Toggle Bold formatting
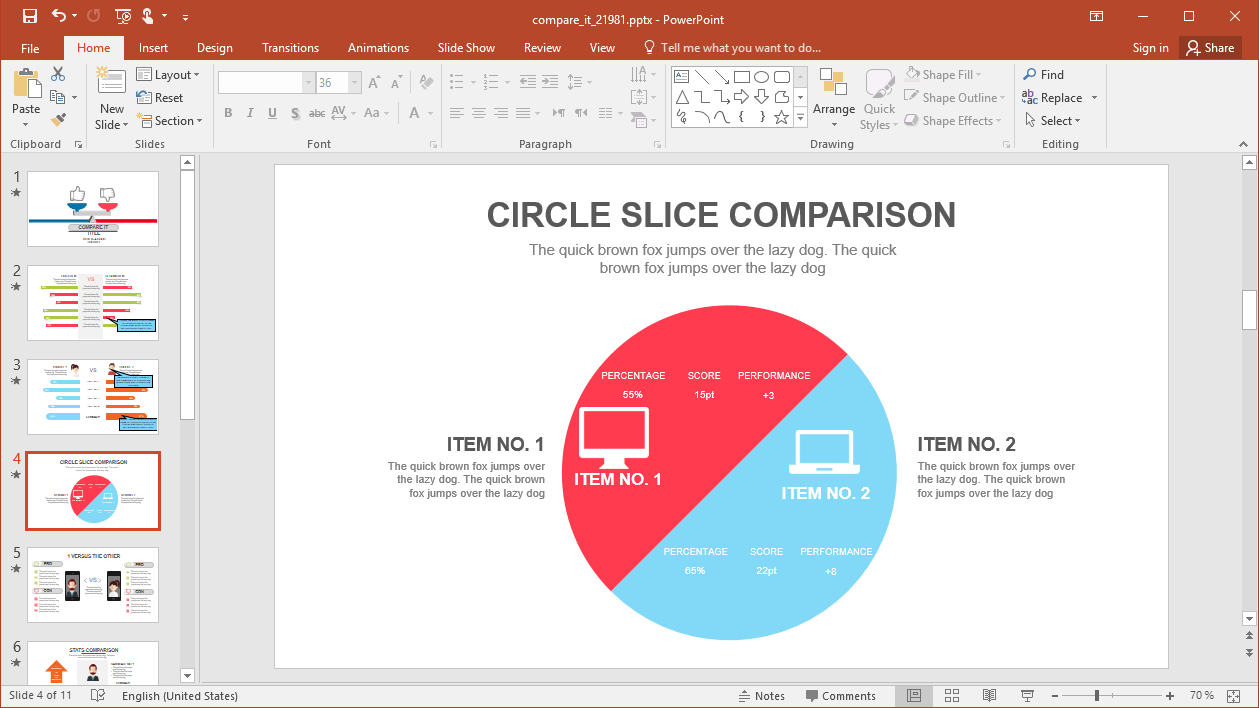1259x708 pixels. pos(228,113)
